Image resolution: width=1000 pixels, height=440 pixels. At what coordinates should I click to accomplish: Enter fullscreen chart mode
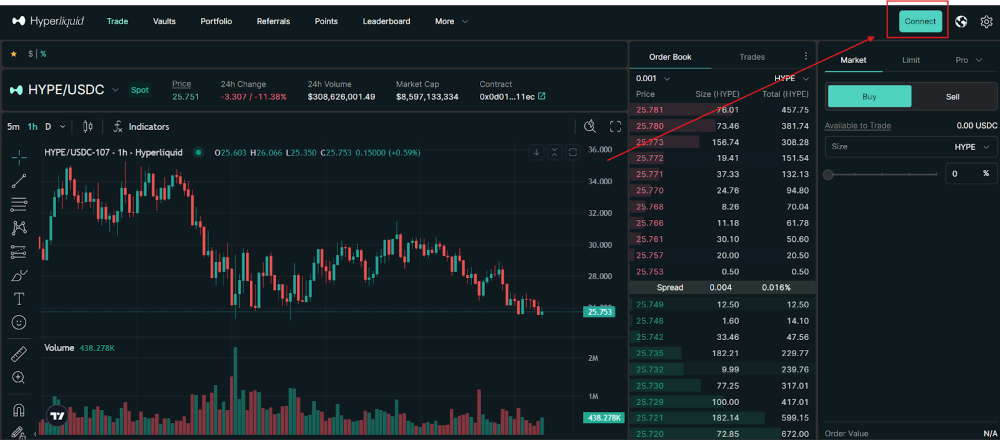[615, 126]
